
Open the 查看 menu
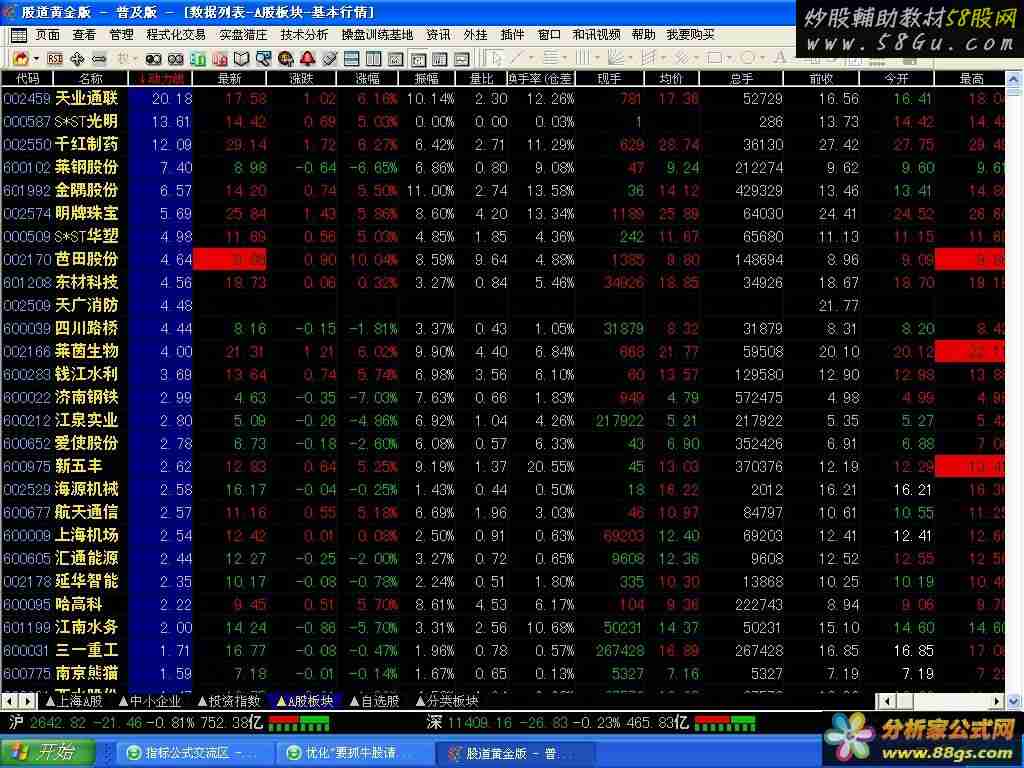pos(84,35)
